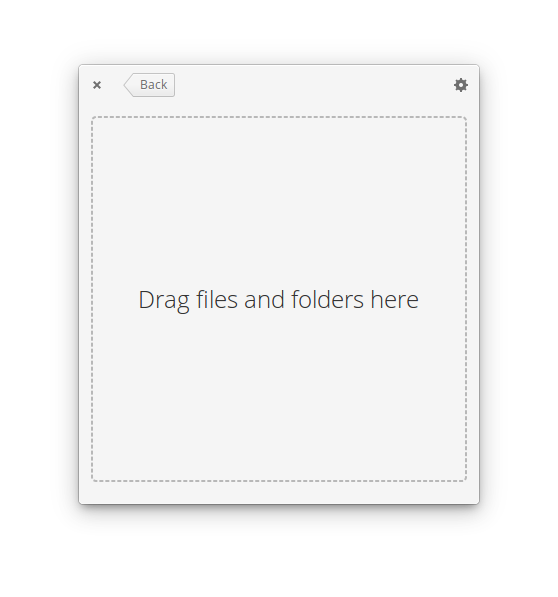Viewport: 558px width, 597px height.
Task: Click the word 'Drag' in the drop area
Action: (x=164, y=301)
